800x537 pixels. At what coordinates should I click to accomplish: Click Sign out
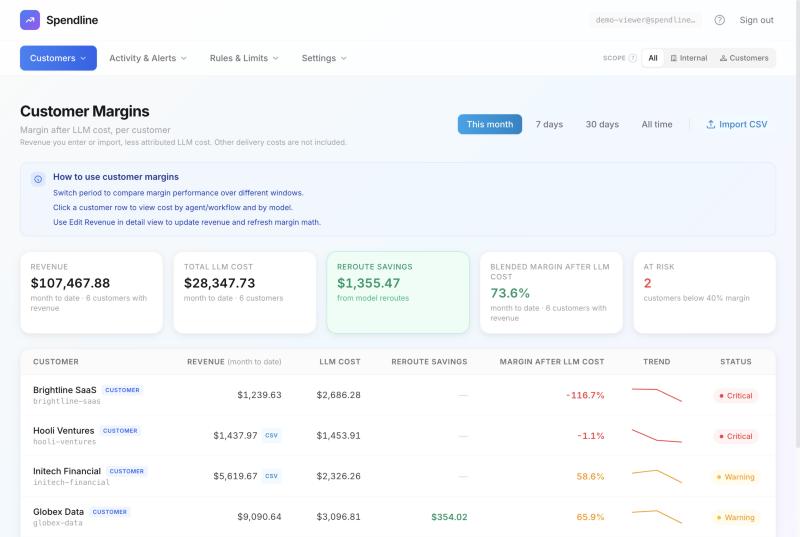(756, 20)
